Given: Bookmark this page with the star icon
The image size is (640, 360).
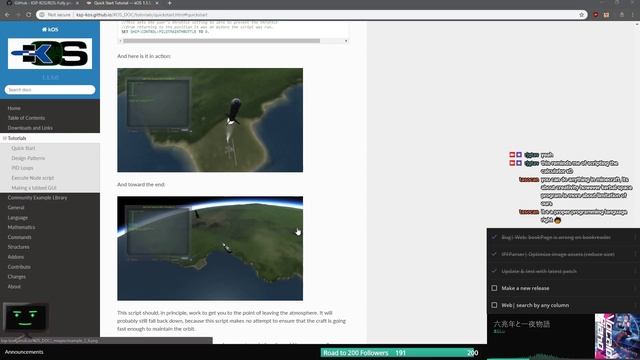Looking at the screenshot, I should point(581,15).
